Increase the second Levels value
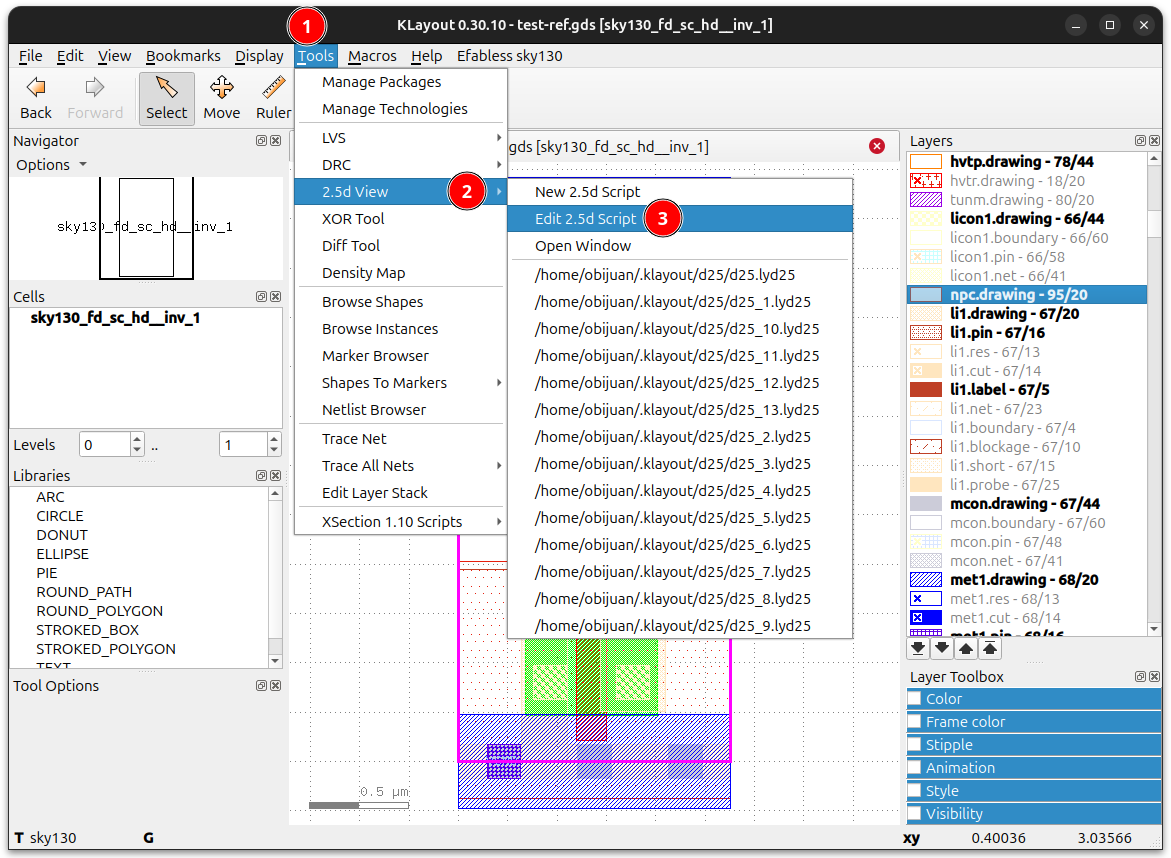This screenshot has height=858, width=1171. coord(274,439)
